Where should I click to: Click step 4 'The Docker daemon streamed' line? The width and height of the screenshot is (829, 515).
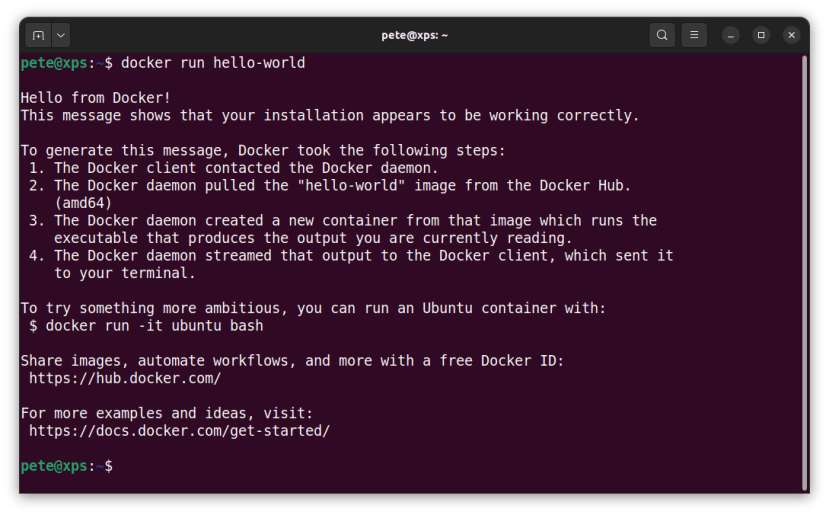(x=351, y=256)
